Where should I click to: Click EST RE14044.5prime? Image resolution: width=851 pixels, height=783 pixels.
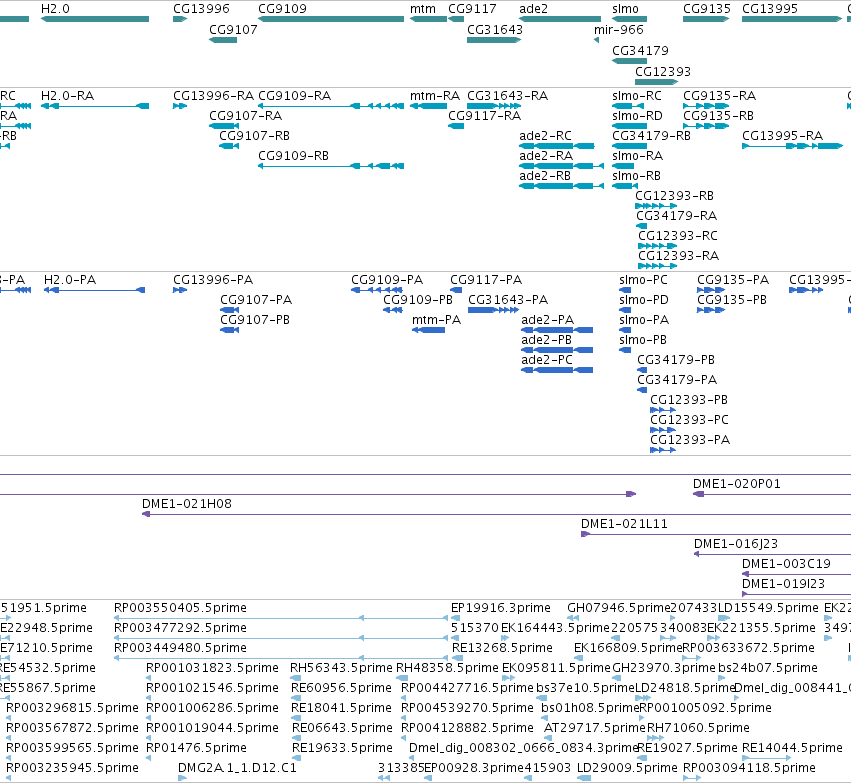click(767, 759)
